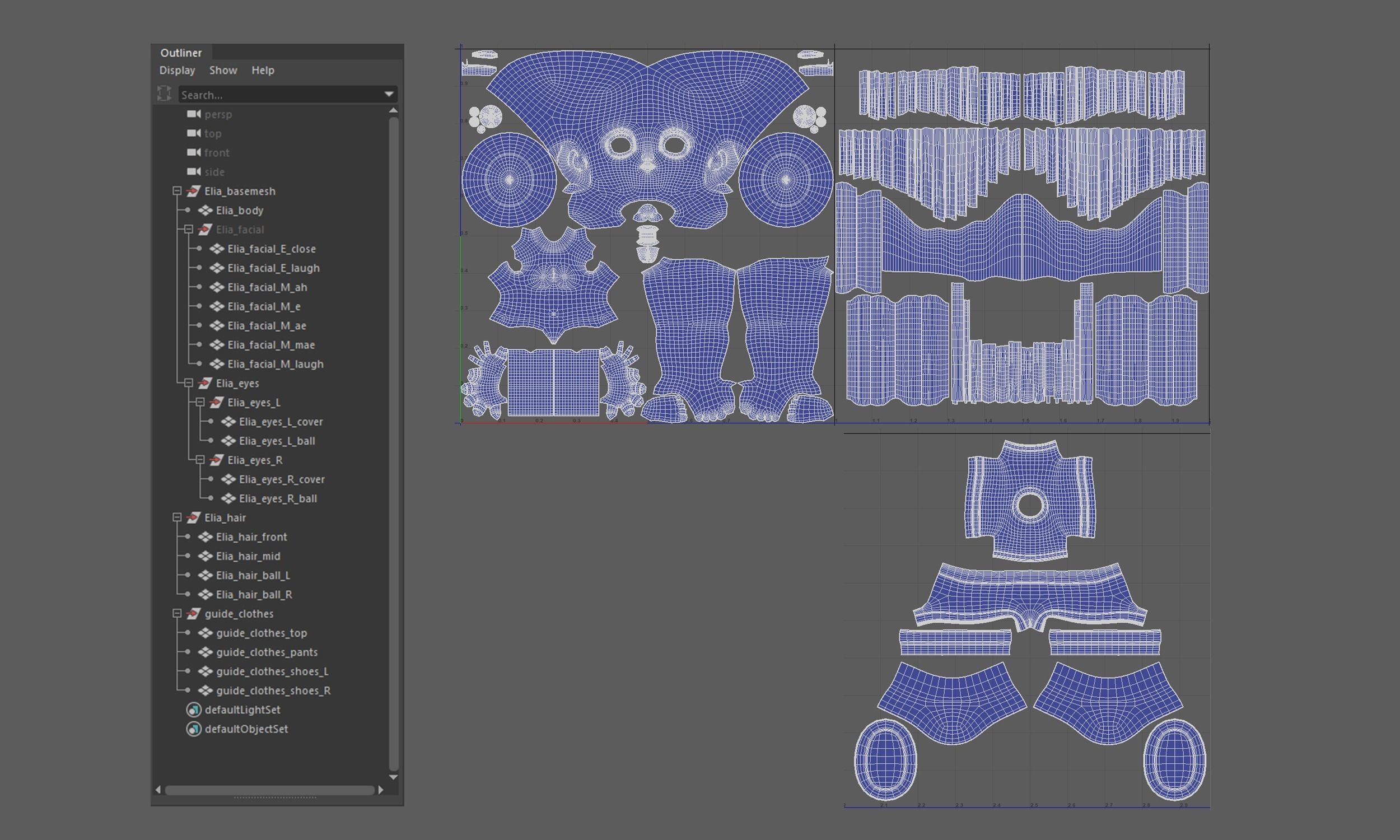Click the outliner scroll down arrow
The width and height of the screenshot is (1400, 840).
tap(393, 777)
